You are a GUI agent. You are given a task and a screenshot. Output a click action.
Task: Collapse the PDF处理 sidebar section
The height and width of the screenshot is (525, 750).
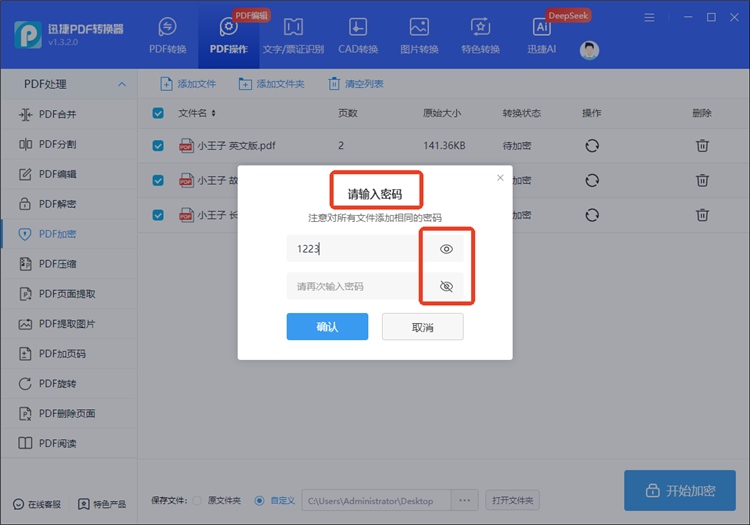[122, 84]
